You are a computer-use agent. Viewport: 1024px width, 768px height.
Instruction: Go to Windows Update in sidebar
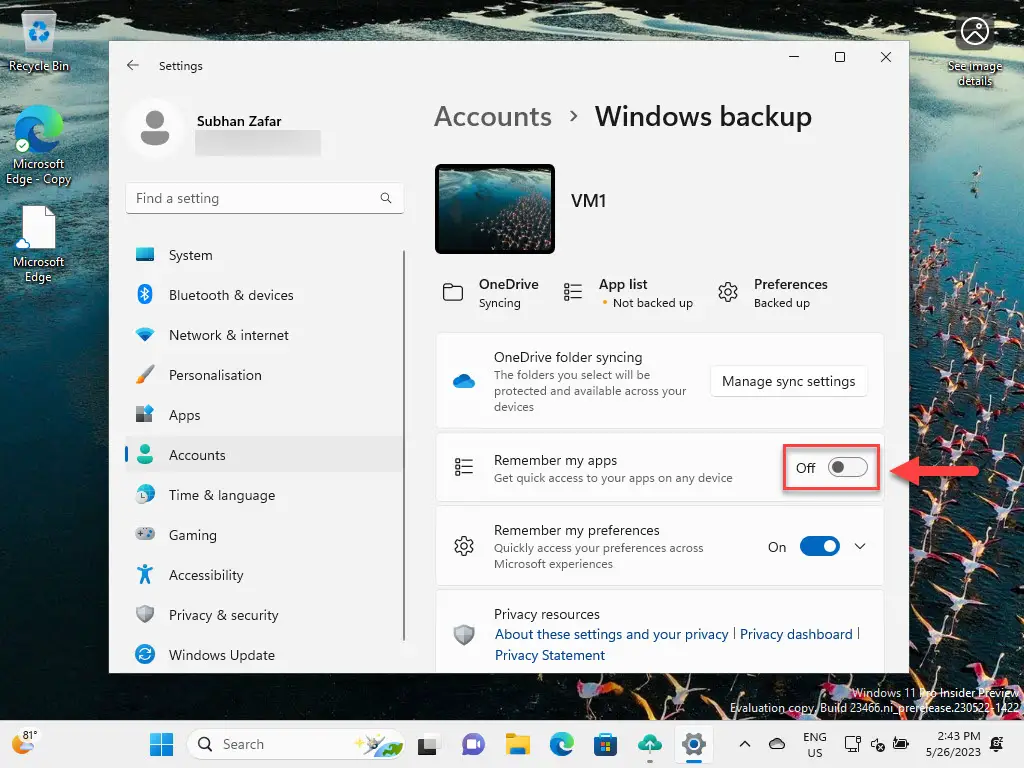221,655
